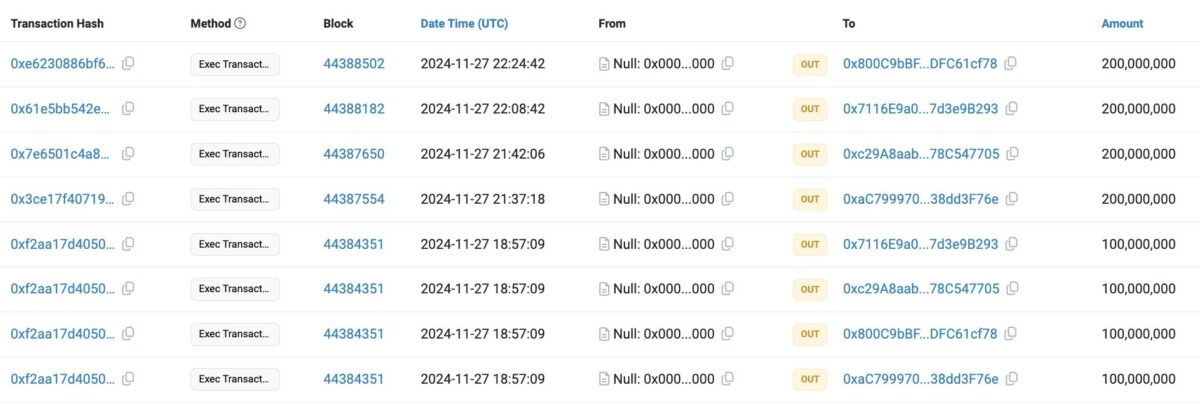Open transaction 0x61e5bb542e link
Image resolution: width=1200 pixels, height=405 pixels.
point(63,109)
